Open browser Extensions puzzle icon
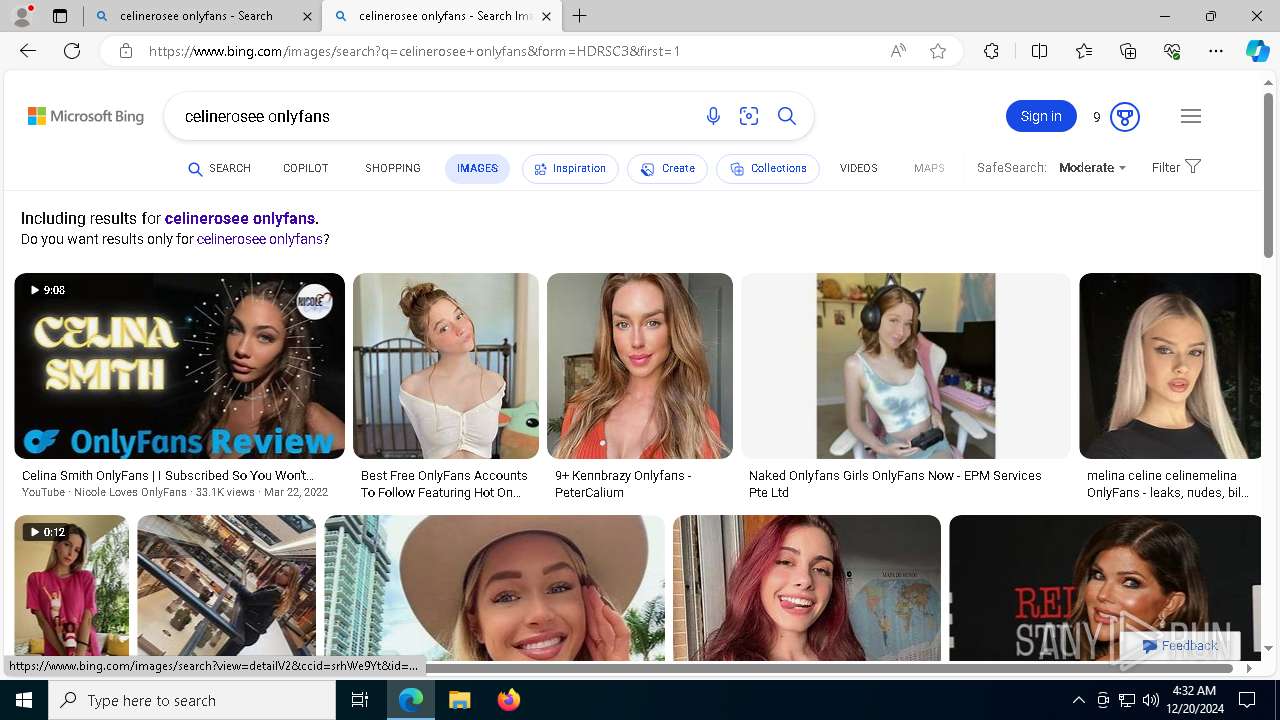The width and height of the screenshot is (1280, 720). (991, 51)
